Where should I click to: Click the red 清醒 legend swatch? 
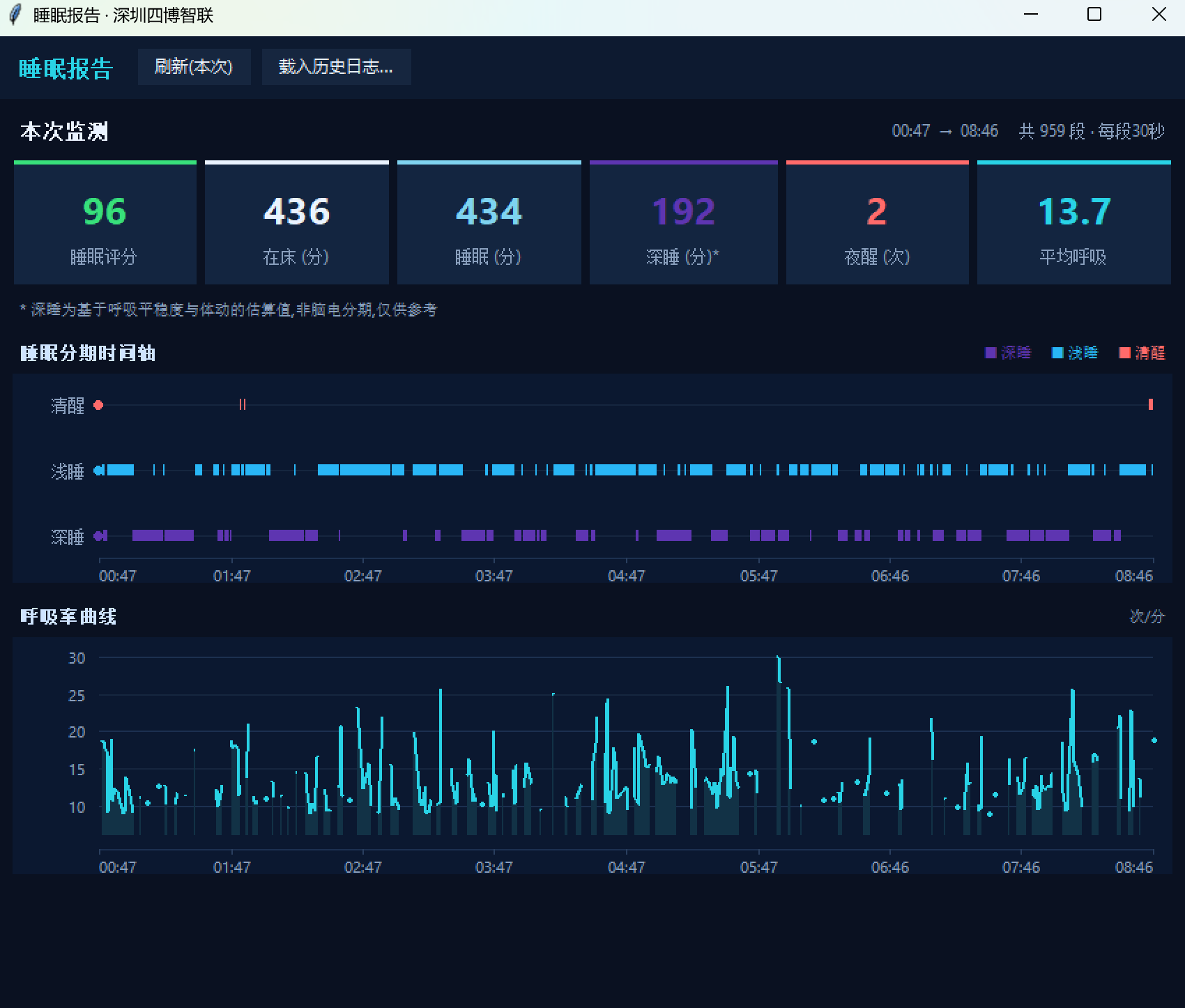coord(1124,353)
